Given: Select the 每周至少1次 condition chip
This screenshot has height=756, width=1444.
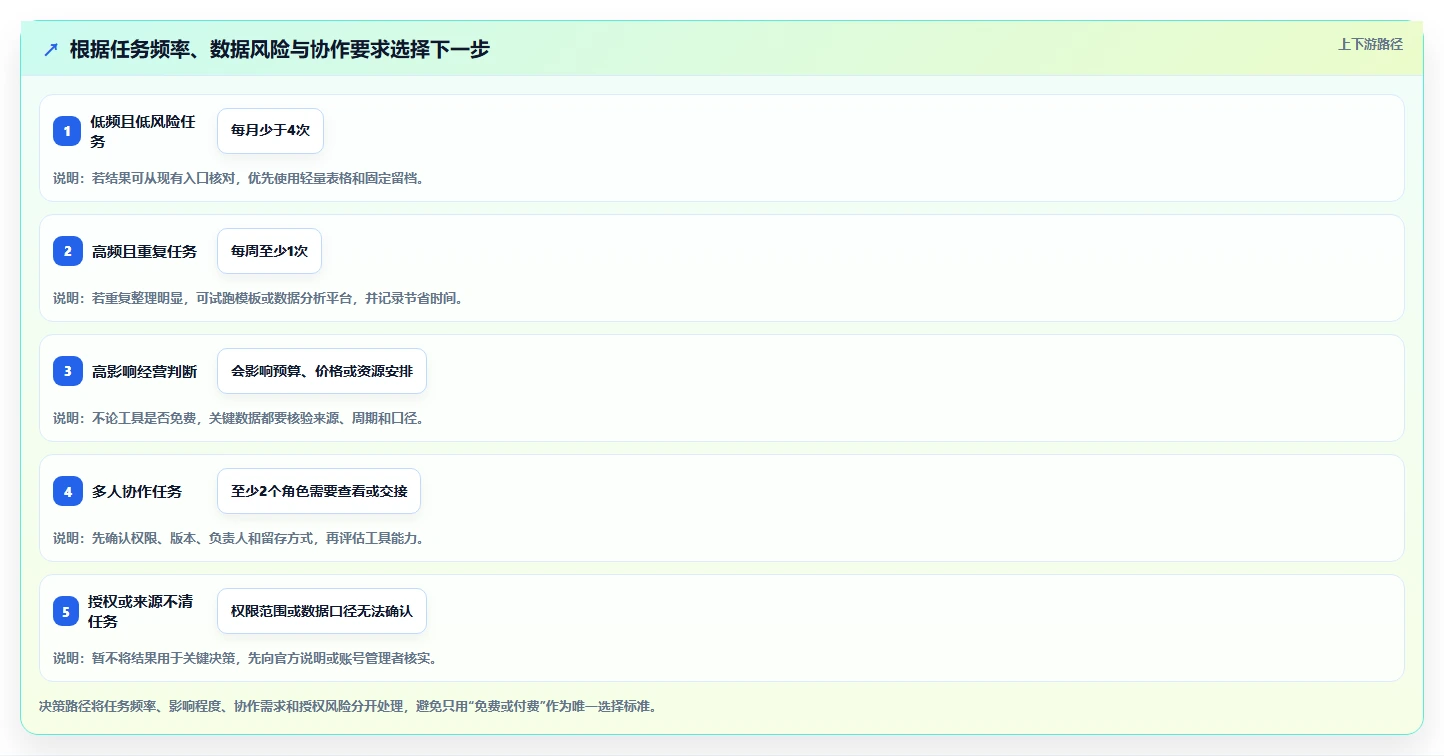Looking at the screenshot, I should pos(269,251).
